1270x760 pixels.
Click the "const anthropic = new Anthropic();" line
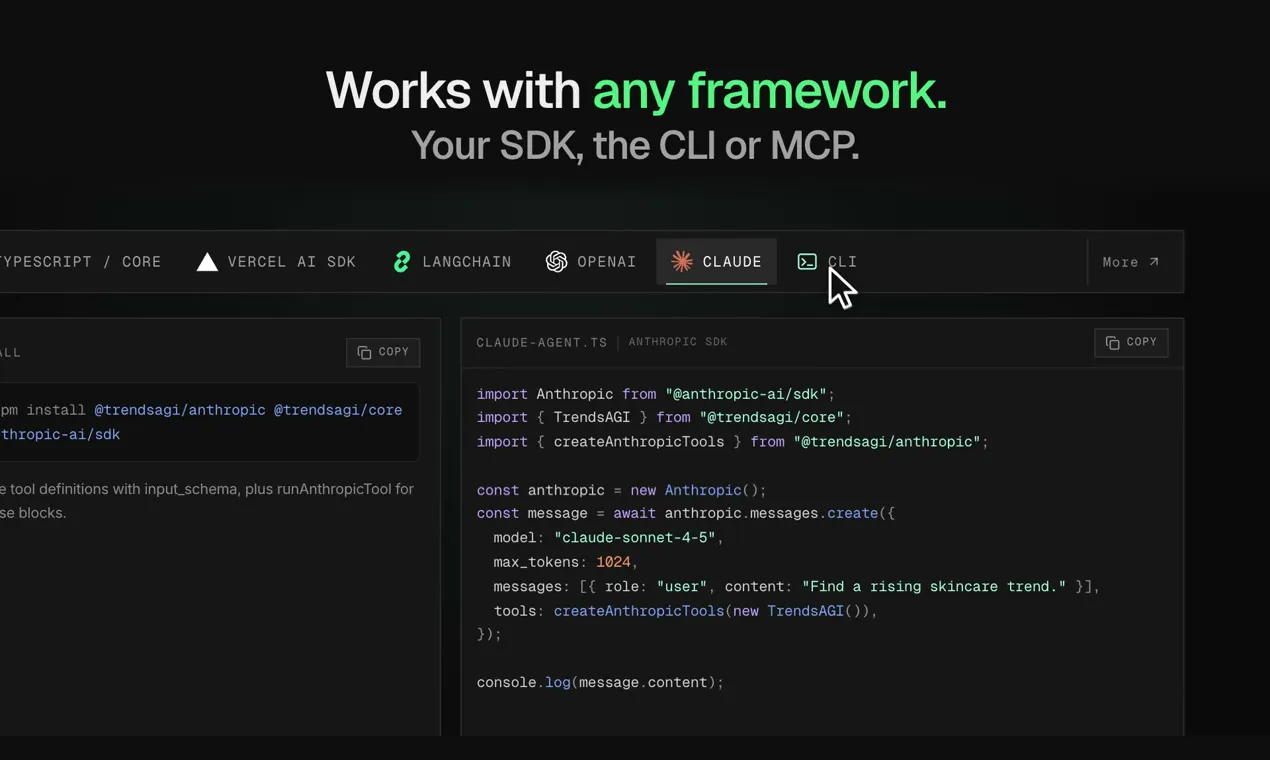tap(622, 490)
